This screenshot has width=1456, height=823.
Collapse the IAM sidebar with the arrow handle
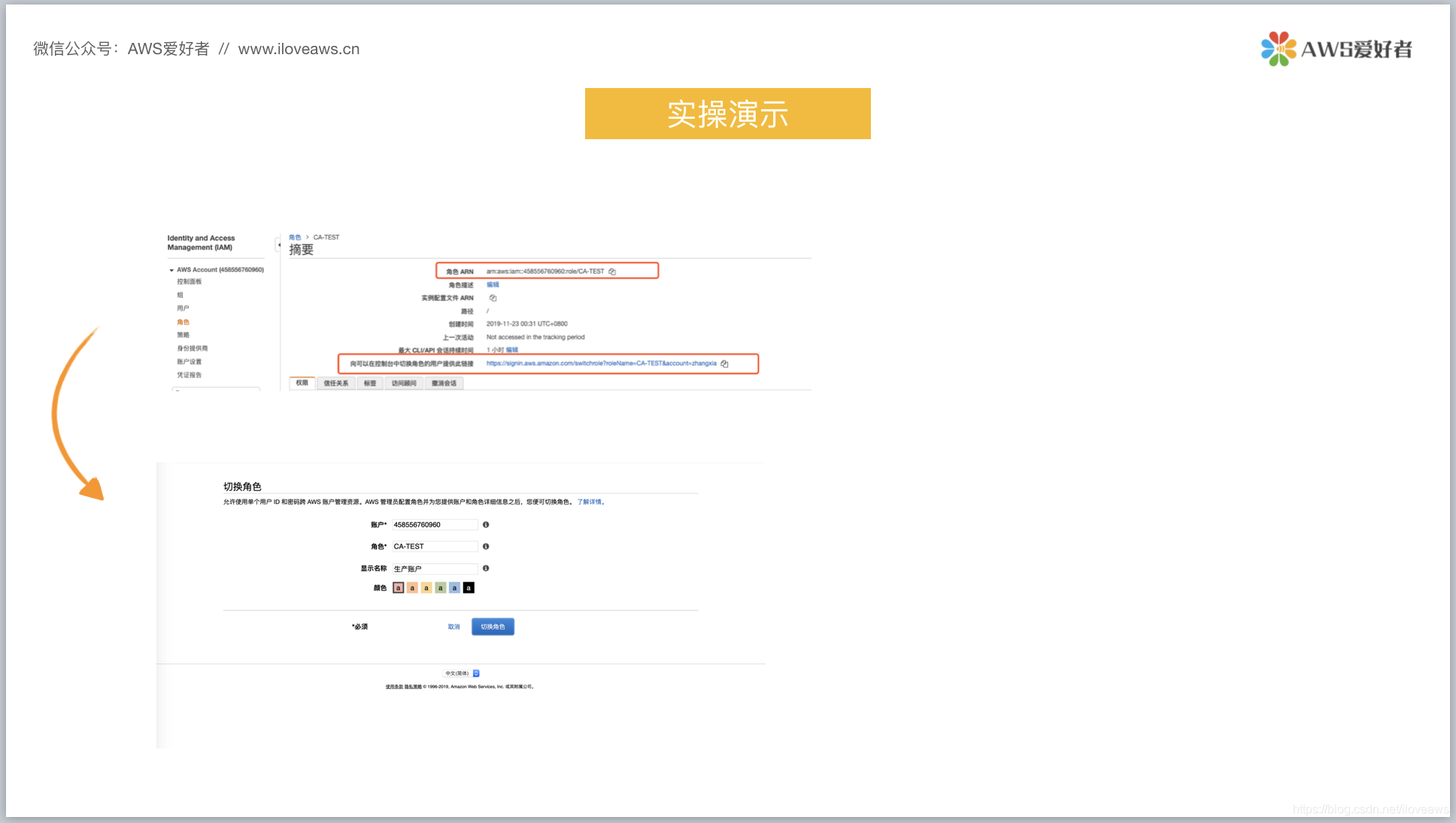278,244
